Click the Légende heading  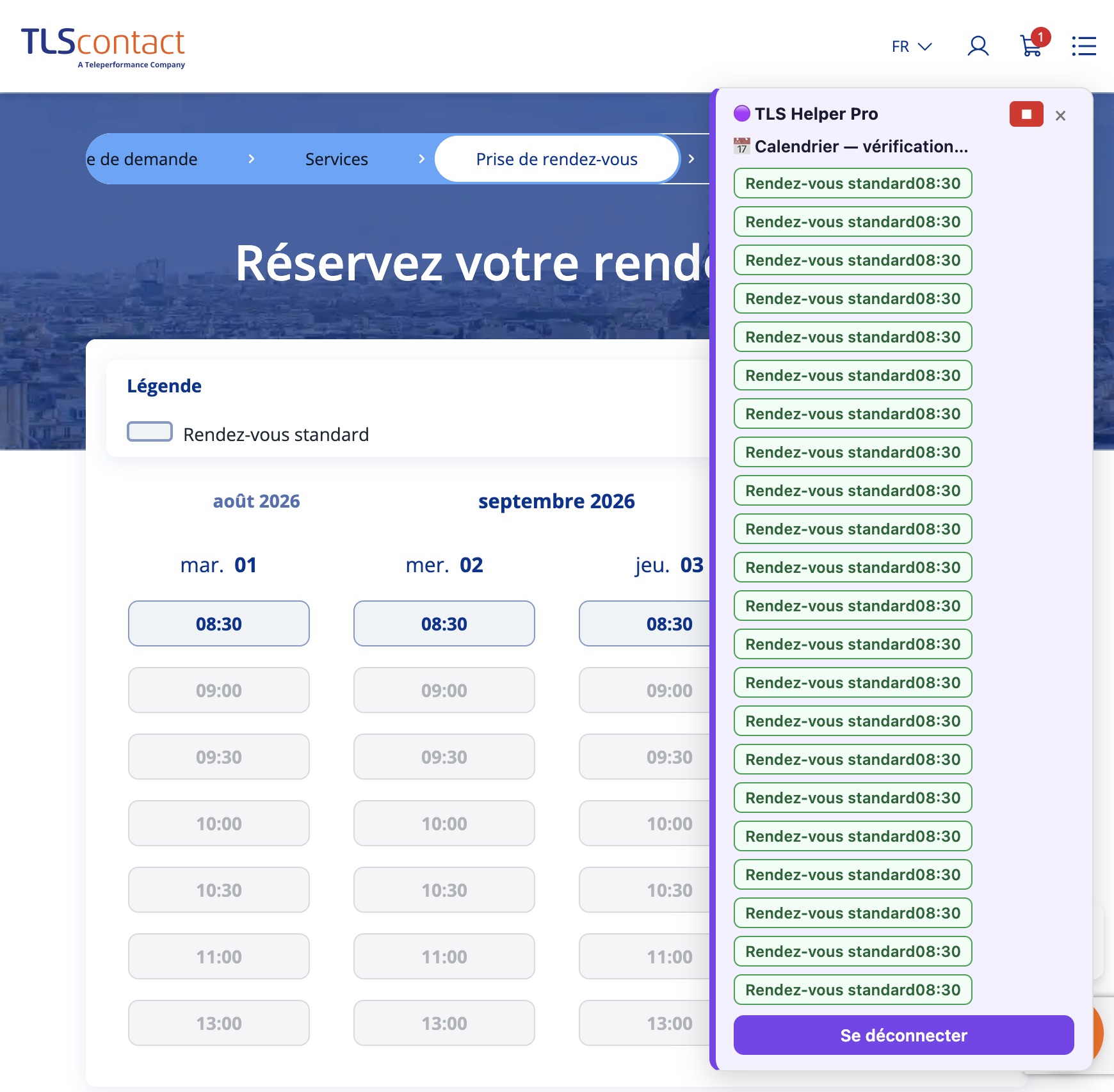[164, 386]
